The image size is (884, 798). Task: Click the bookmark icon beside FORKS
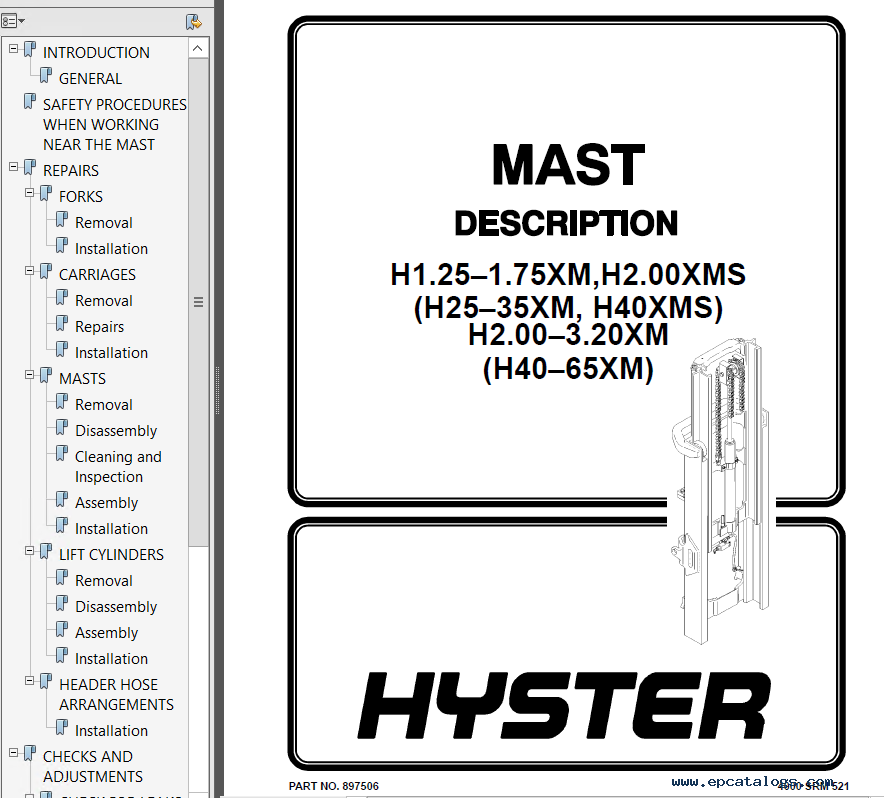pyautogui.click(x=46, y=193)
